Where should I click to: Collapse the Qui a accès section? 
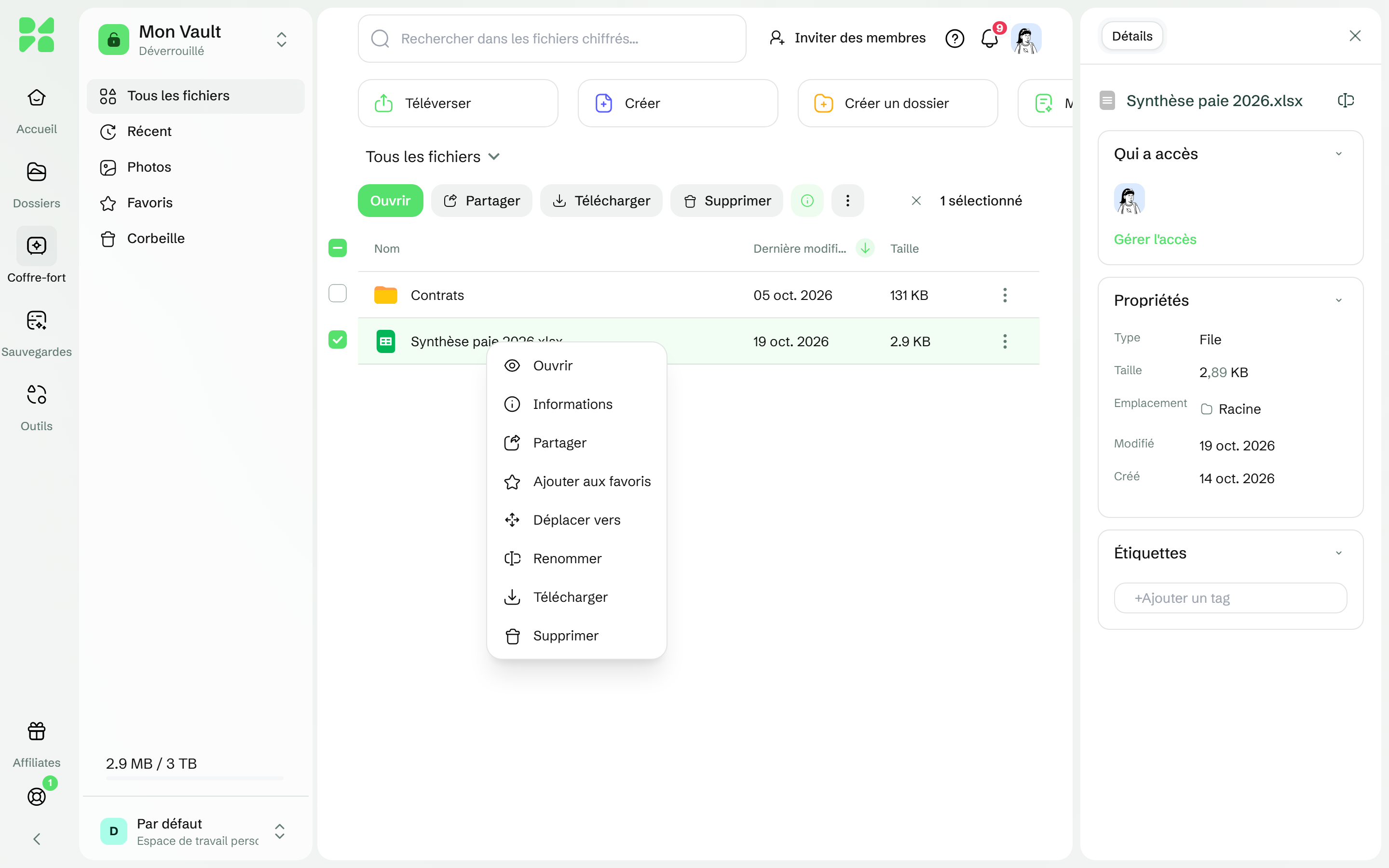(x=1338, y=154)
